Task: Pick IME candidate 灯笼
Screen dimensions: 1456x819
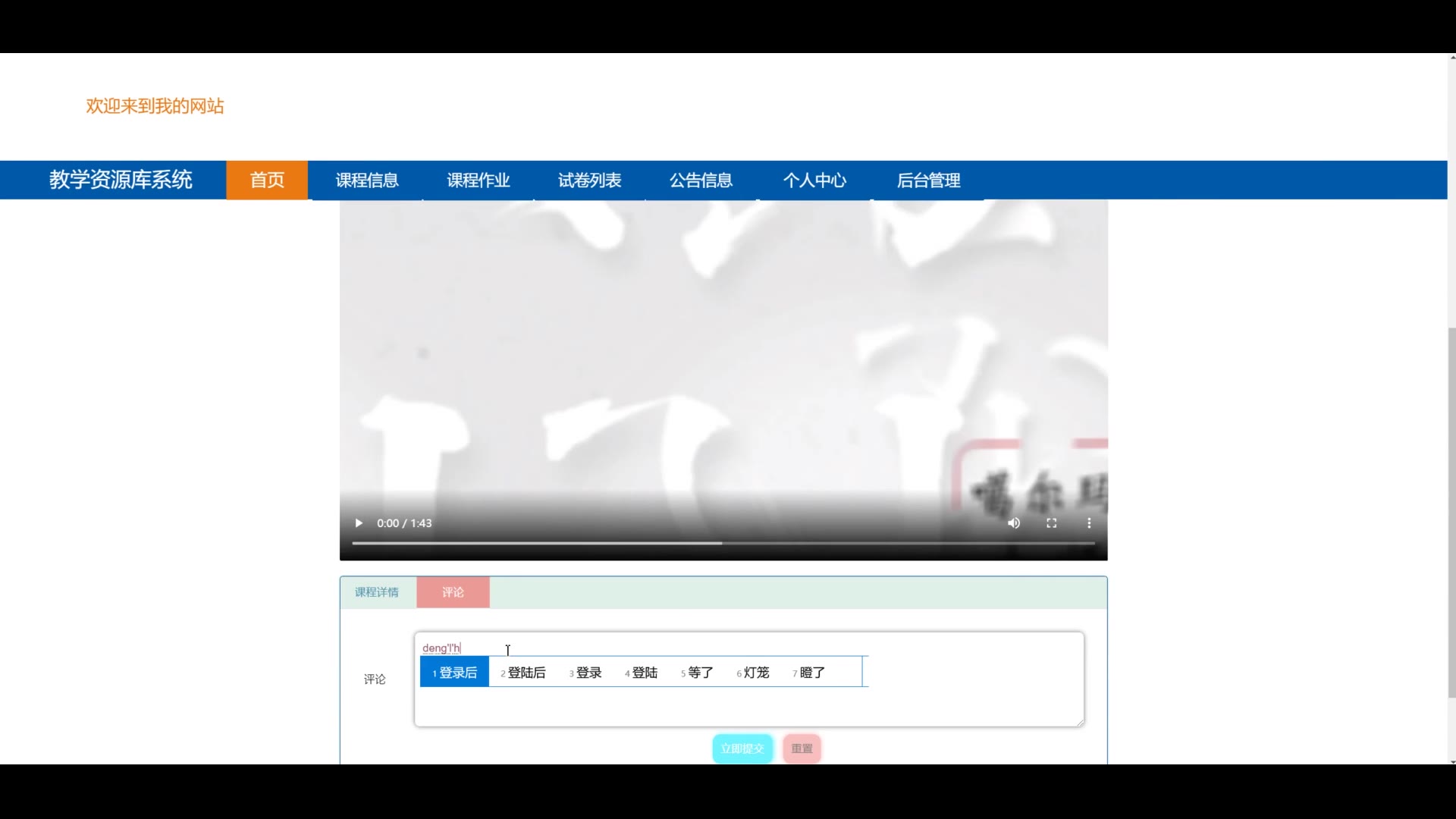Action: click(x=754, y=673)
